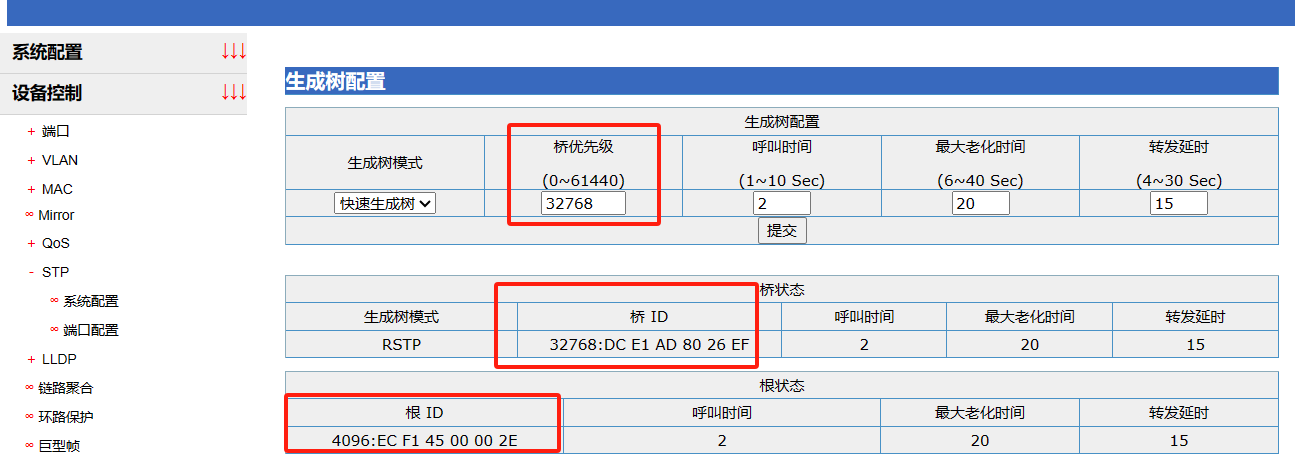
Task: Expand the 设备控制 section arrows
Action: tap(233, 93)
